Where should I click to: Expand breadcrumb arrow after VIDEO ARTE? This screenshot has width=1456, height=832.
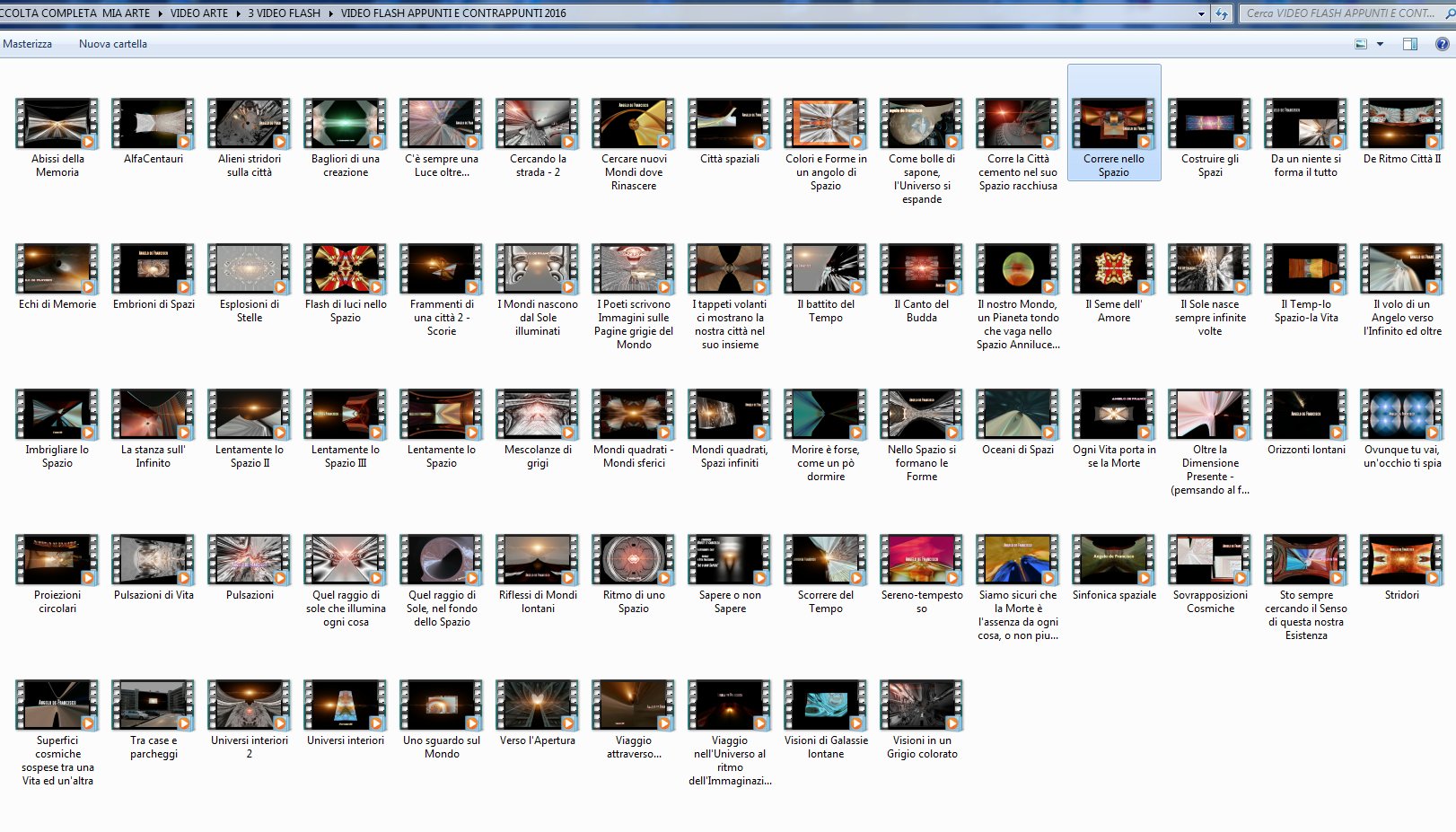[238, 13]
